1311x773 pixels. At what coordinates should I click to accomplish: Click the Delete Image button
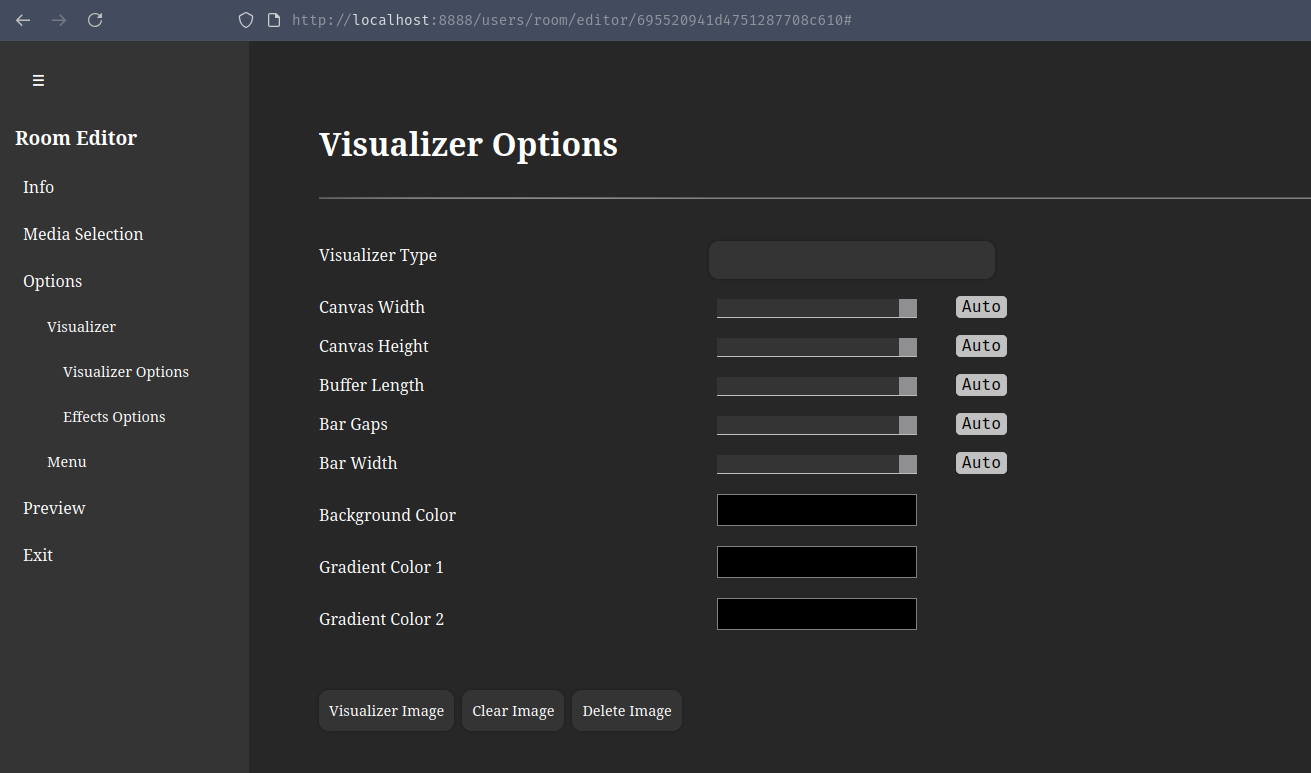(x=626, y=710)
